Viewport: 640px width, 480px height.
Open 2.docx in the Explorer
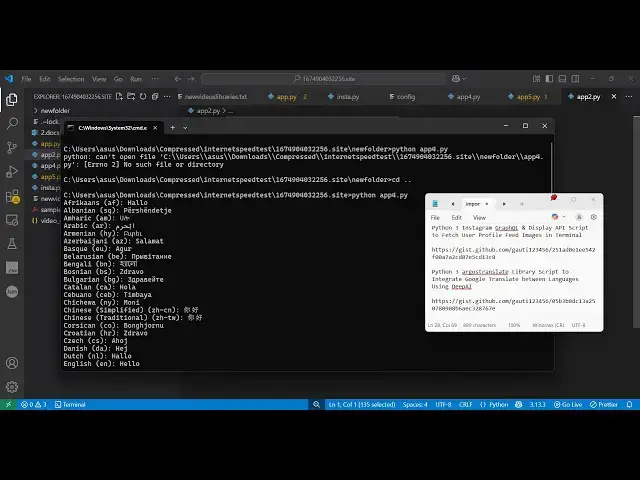click(x=46, y=133)
